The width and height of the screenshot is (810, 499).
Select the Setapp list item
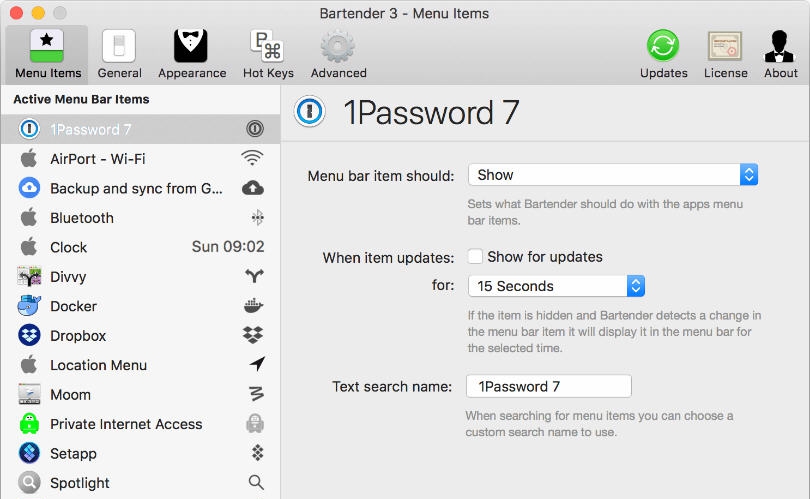click(x=141, y=453)
